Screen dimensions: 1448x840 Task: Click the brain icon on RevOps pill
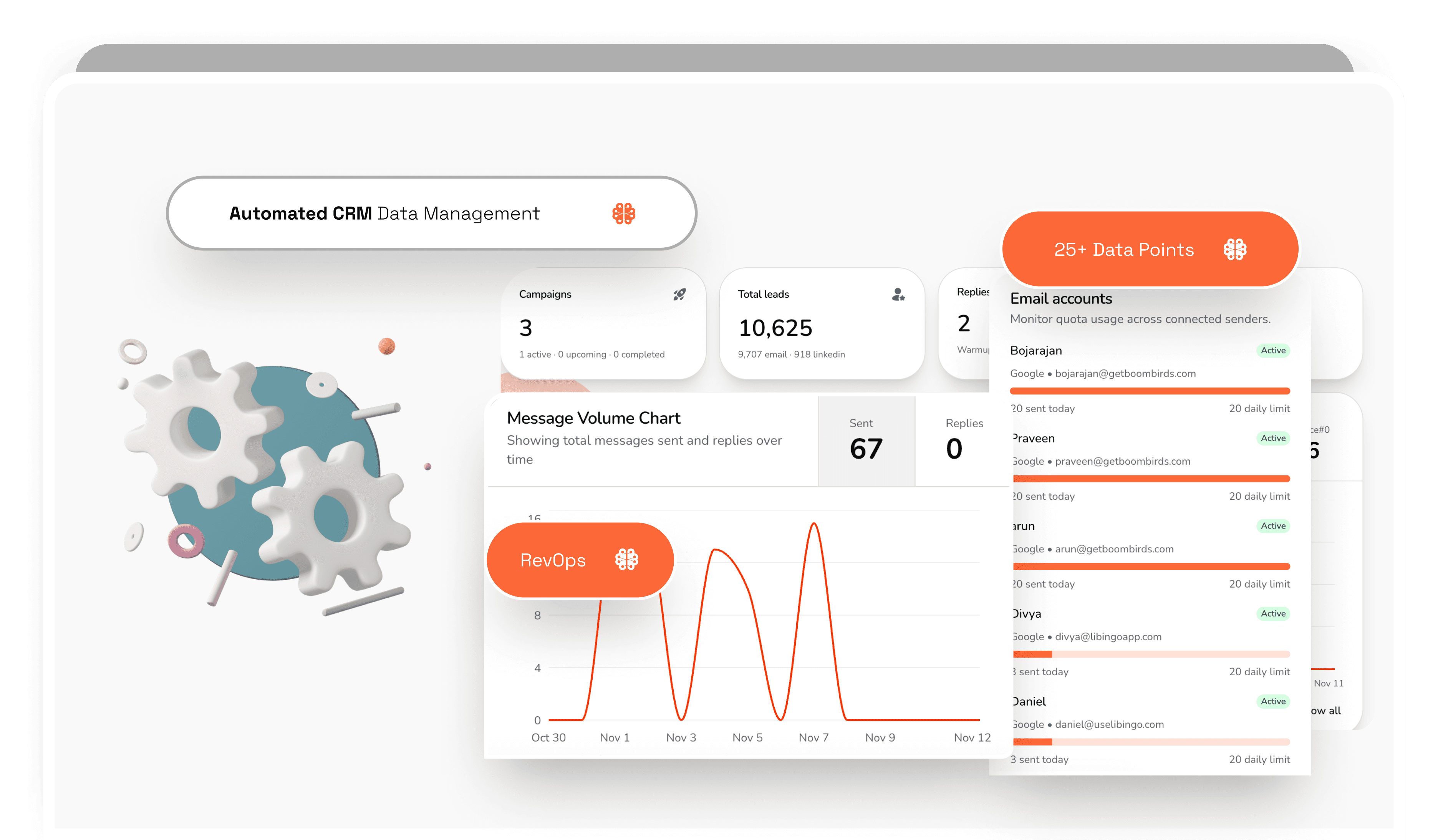[626, 559]
